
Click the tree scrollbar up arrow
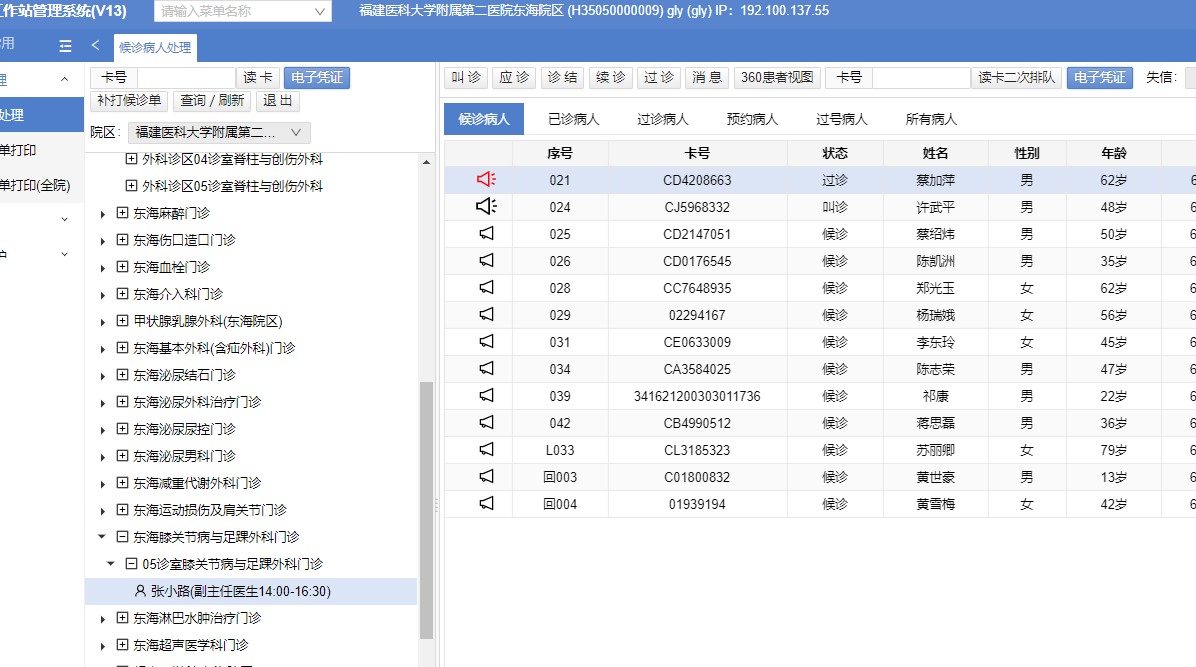pos(426,163)
